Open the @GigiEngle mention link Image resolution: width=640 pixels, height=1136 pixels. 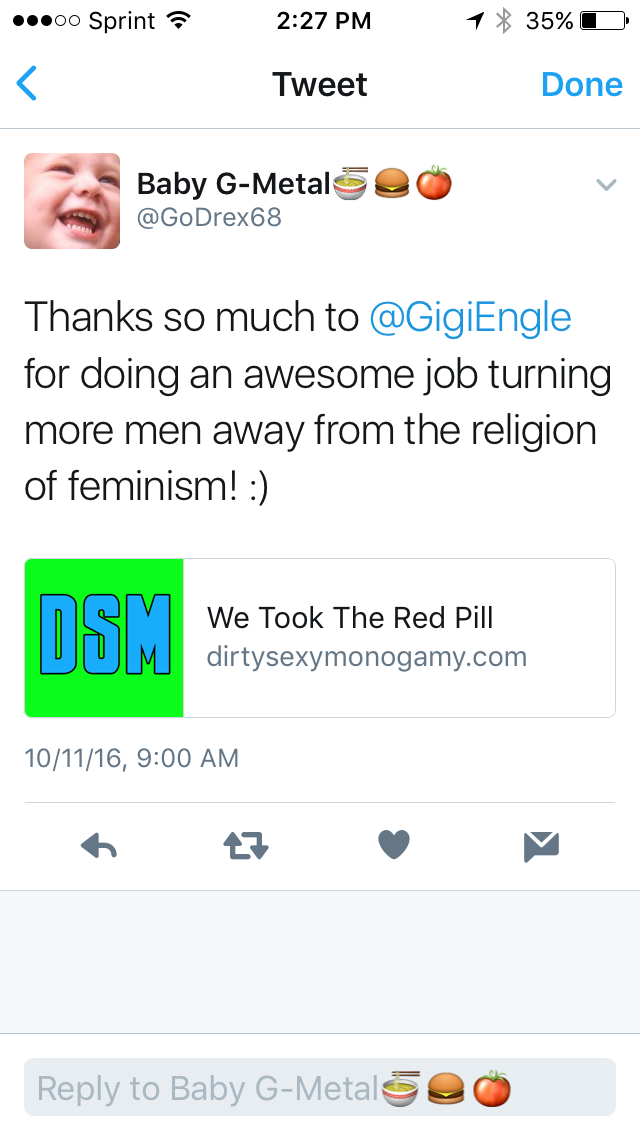(x=470, y=317)
